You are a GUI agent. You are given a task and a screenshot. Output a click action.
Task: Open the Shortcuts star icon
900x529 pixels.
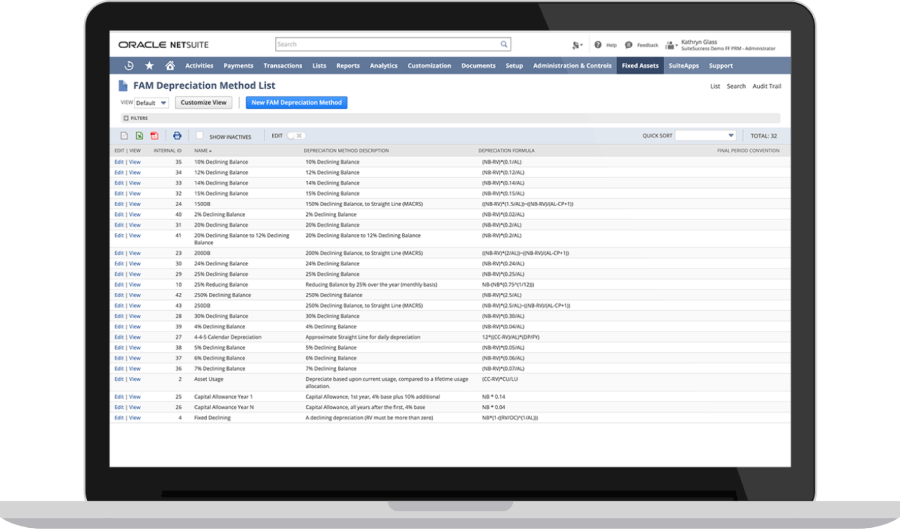(149, 65)
